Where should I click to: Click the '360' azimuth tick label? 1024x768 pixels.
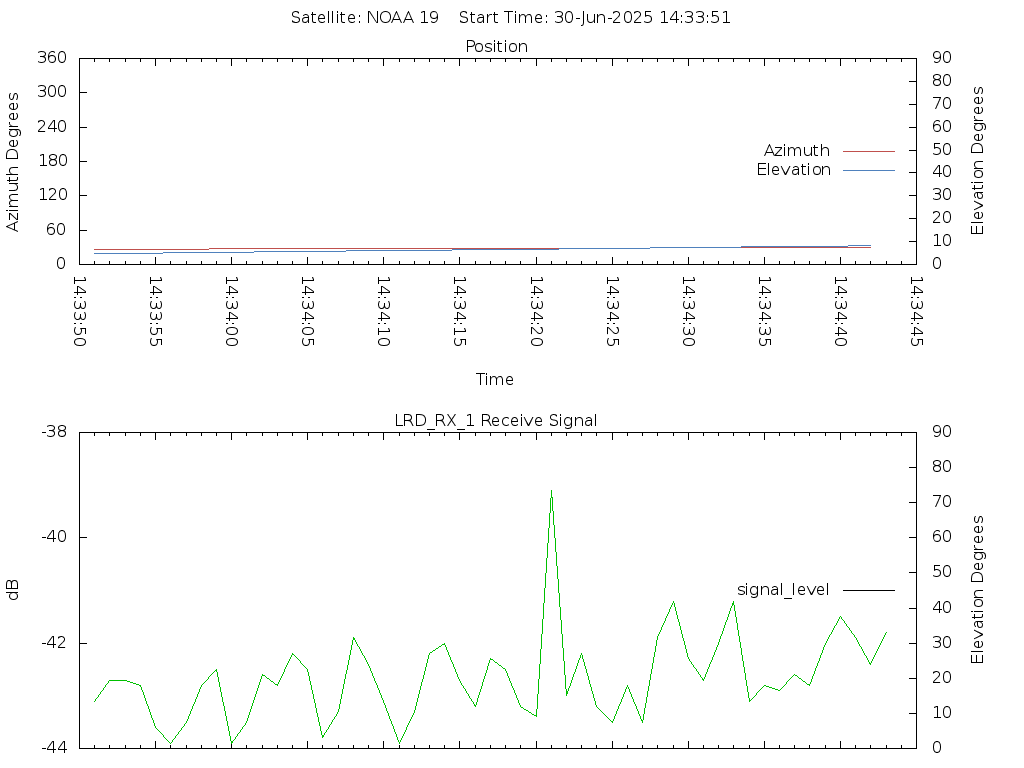click(52, 57)
